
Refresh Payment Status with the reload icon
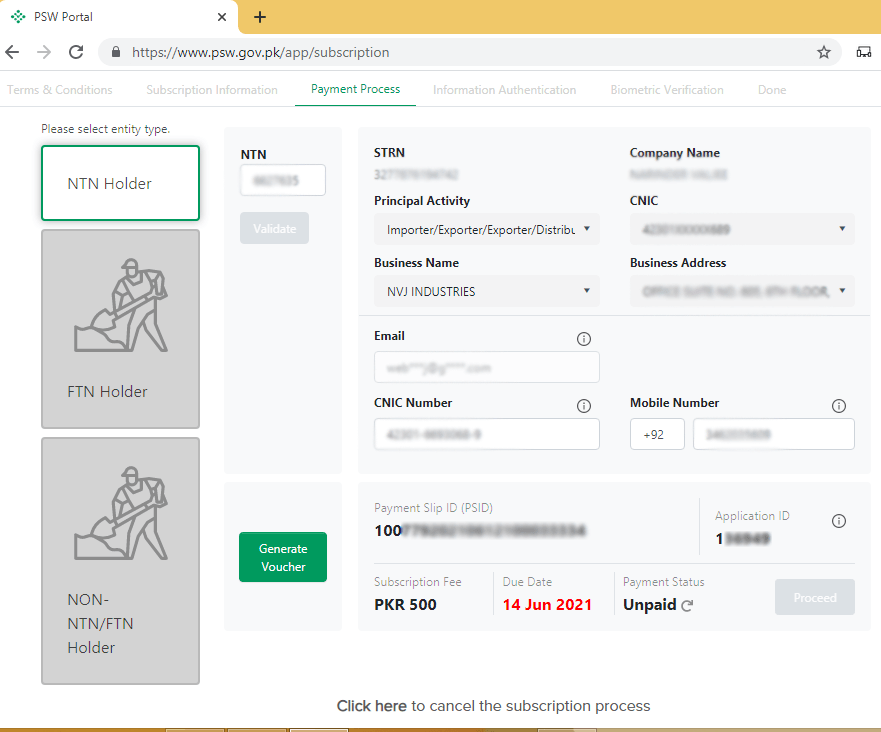click(687, 606)
